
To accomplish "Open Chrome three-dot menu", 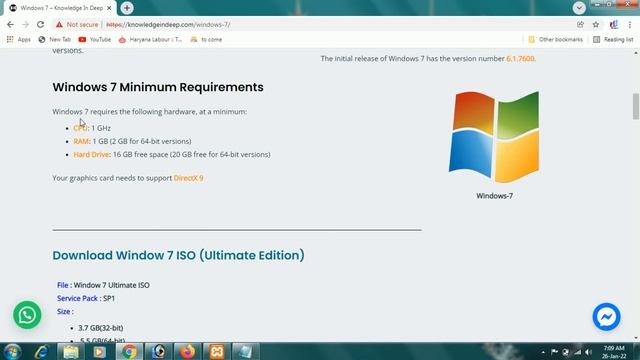I will pos(630,24).
